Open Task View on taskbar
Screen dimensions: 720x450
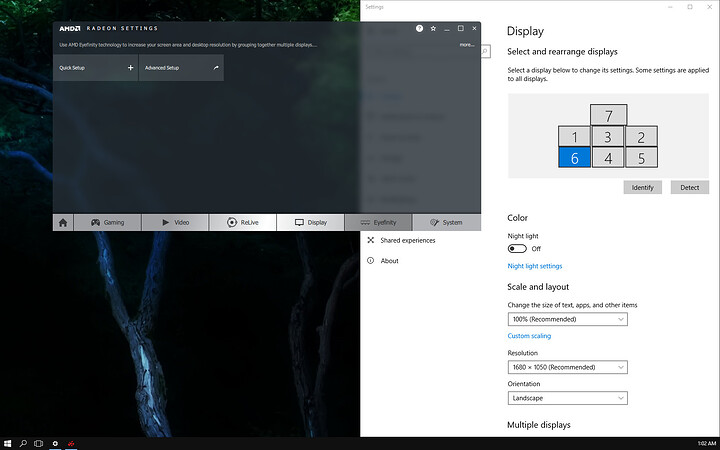[39, 444]
